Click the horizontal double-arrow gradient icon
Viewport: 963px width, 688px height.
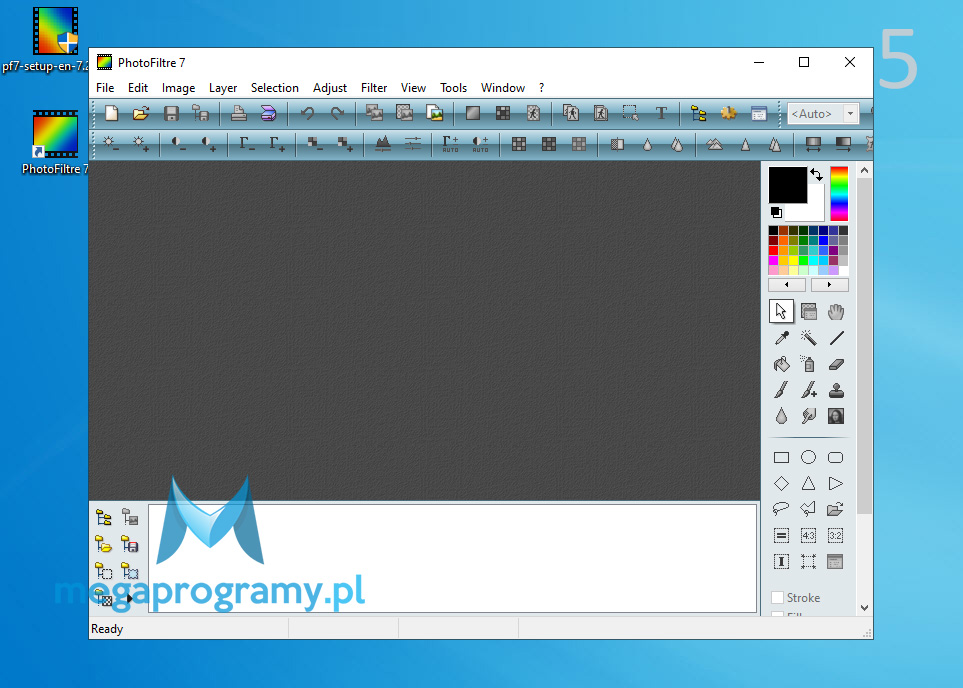click(813, 144)
